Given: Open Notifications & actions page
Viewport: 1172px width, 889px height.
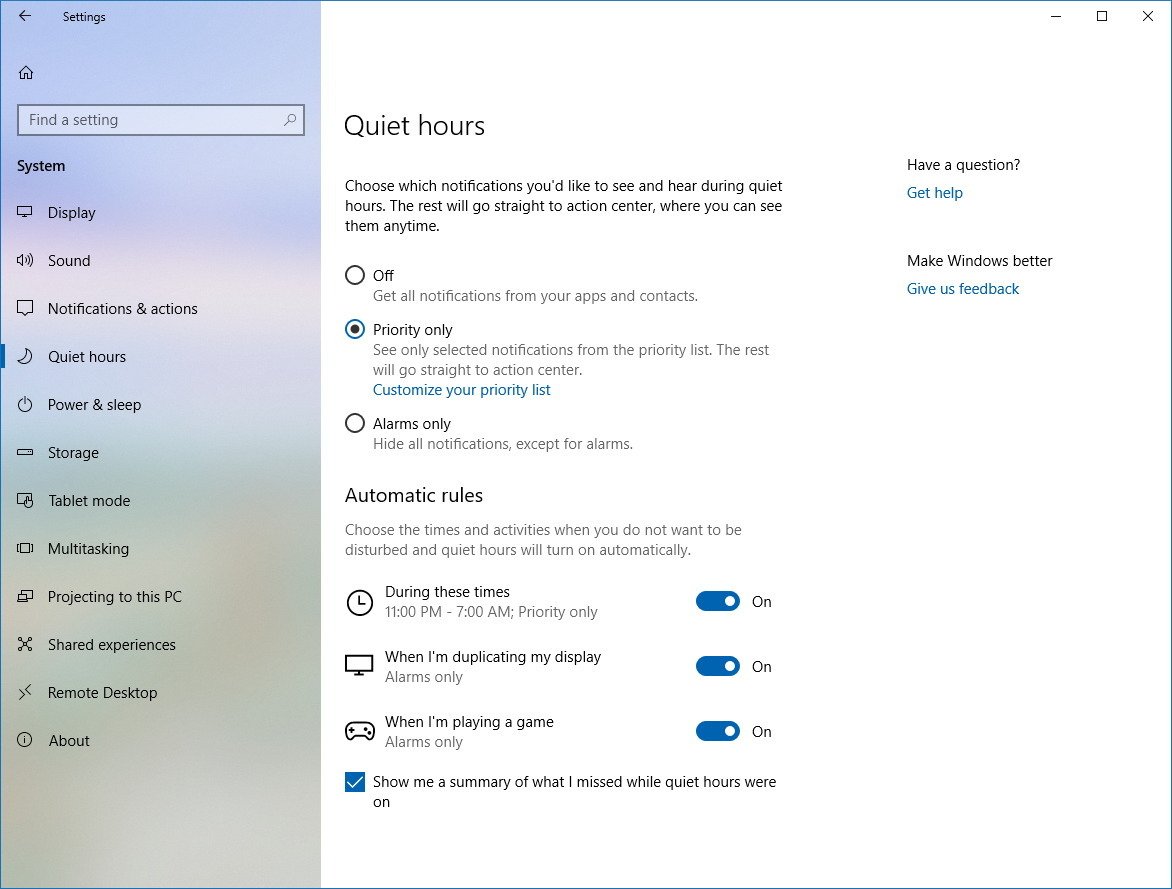Looking at the screenshot, I should coord(122,308).
